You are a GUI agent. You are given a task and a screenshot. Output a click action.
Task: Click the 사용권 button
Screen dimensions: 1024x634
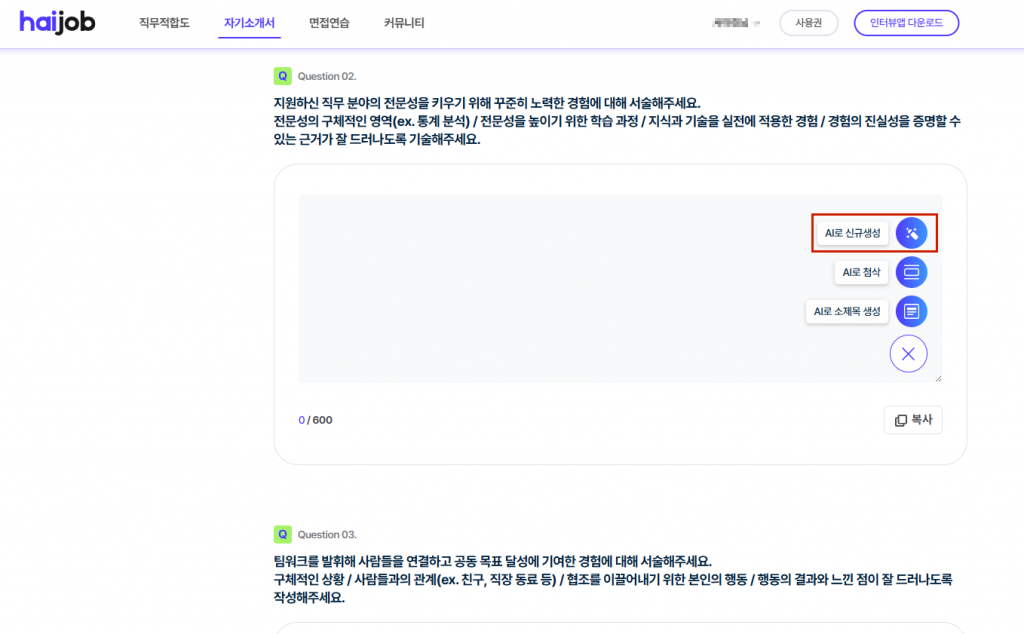click(808, 22)
